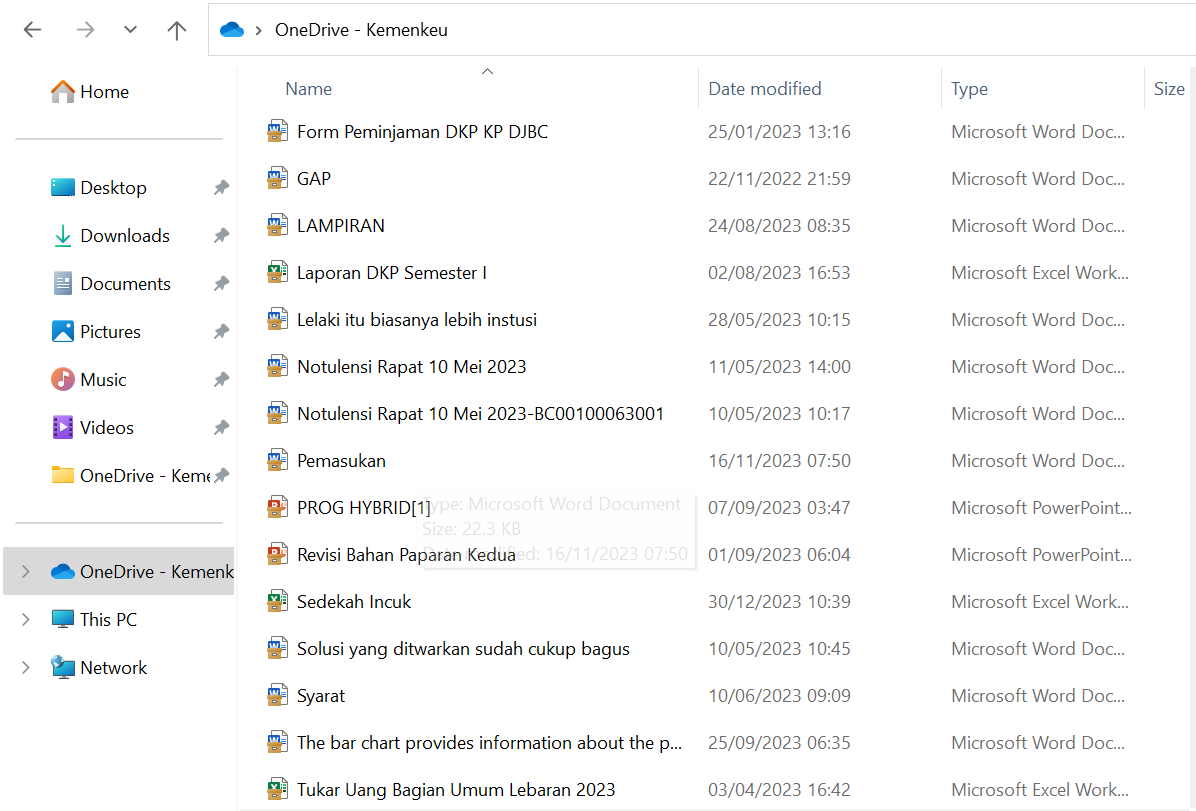Click Word icon of Notulensi Rapat 10 Mei 2023
This screenshot has height=811, width=1196.
(277, 366)
